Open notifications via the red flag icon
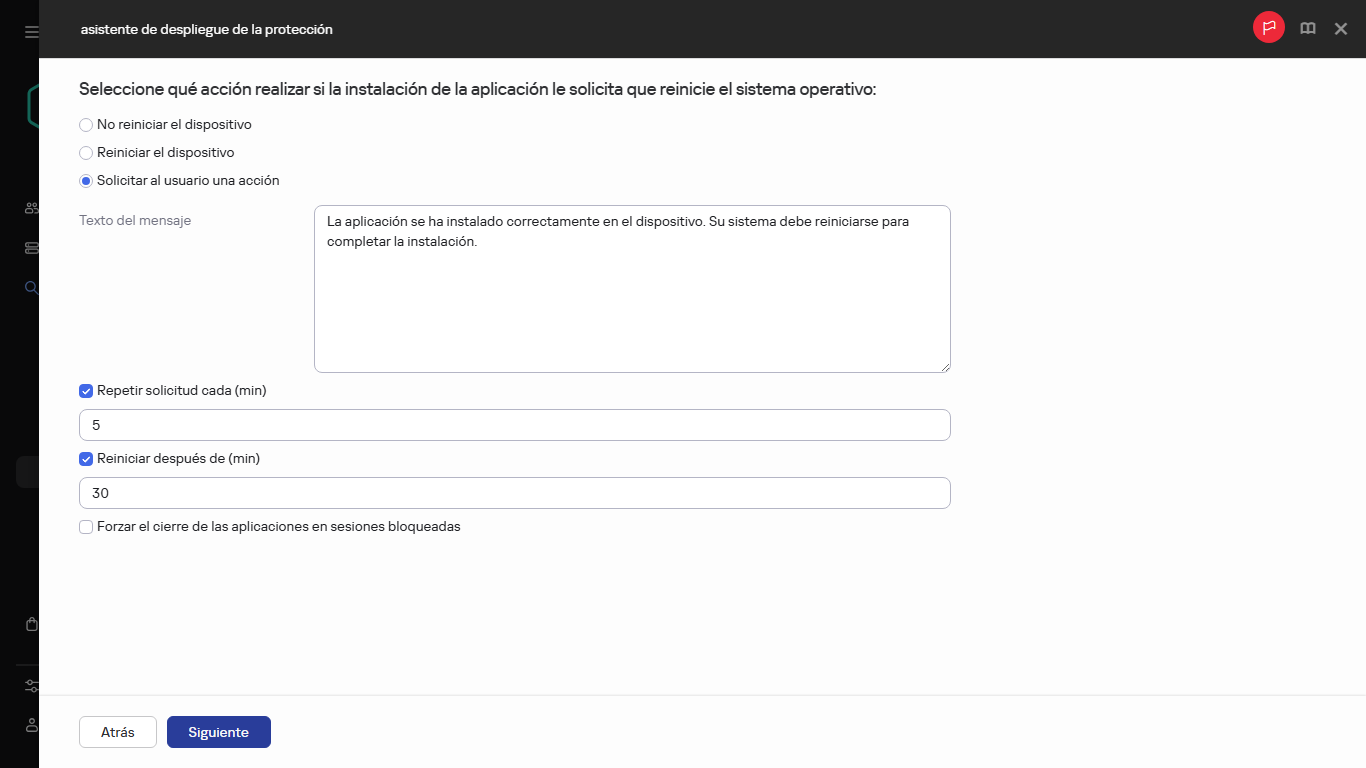Viewport: 1366px width, 768px height. click(1268, 28)
